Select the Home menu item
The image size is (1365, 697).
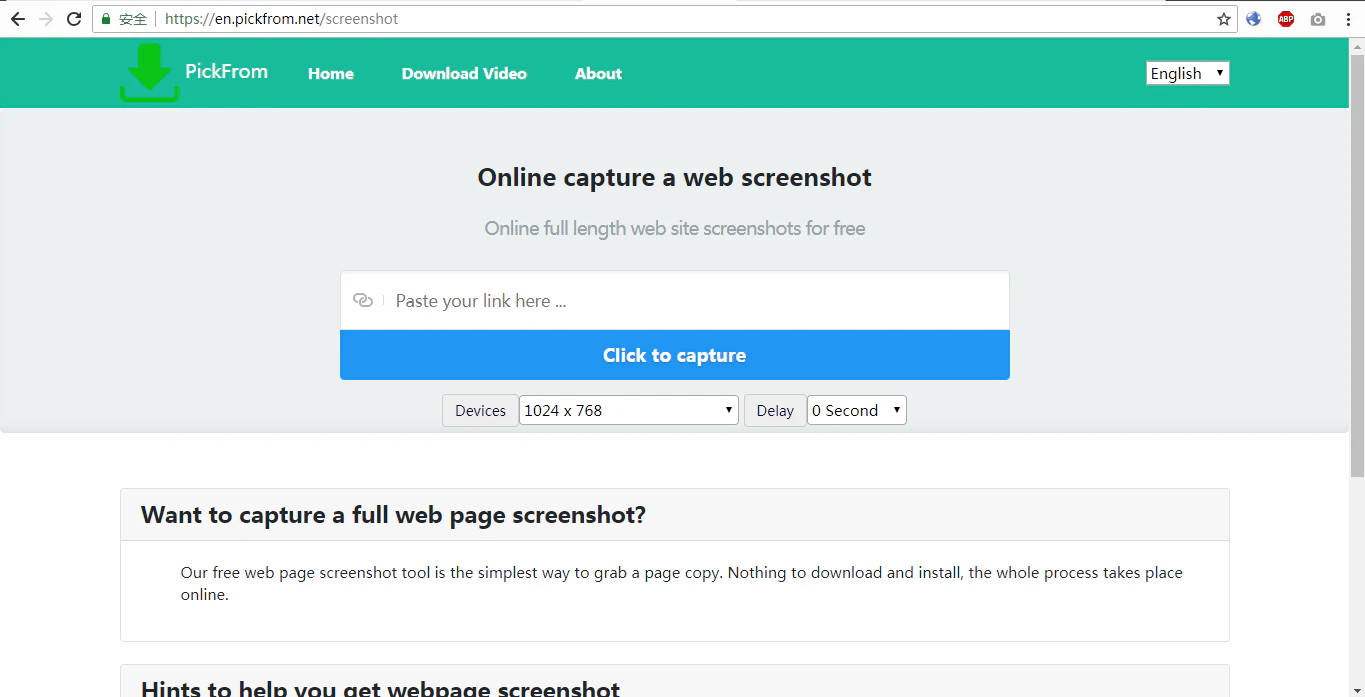pyautogui.click(x=330, y=73)
